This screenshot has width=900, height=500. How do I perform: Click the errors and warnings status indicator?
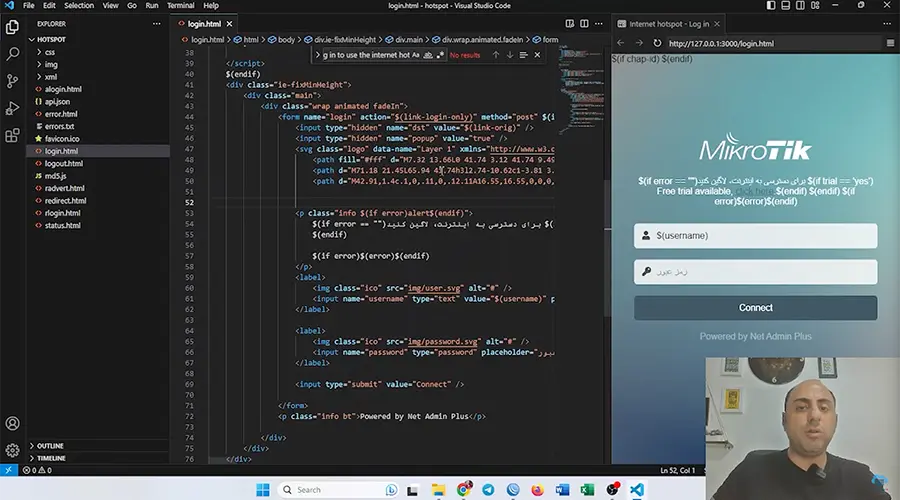tap(37, 470)
